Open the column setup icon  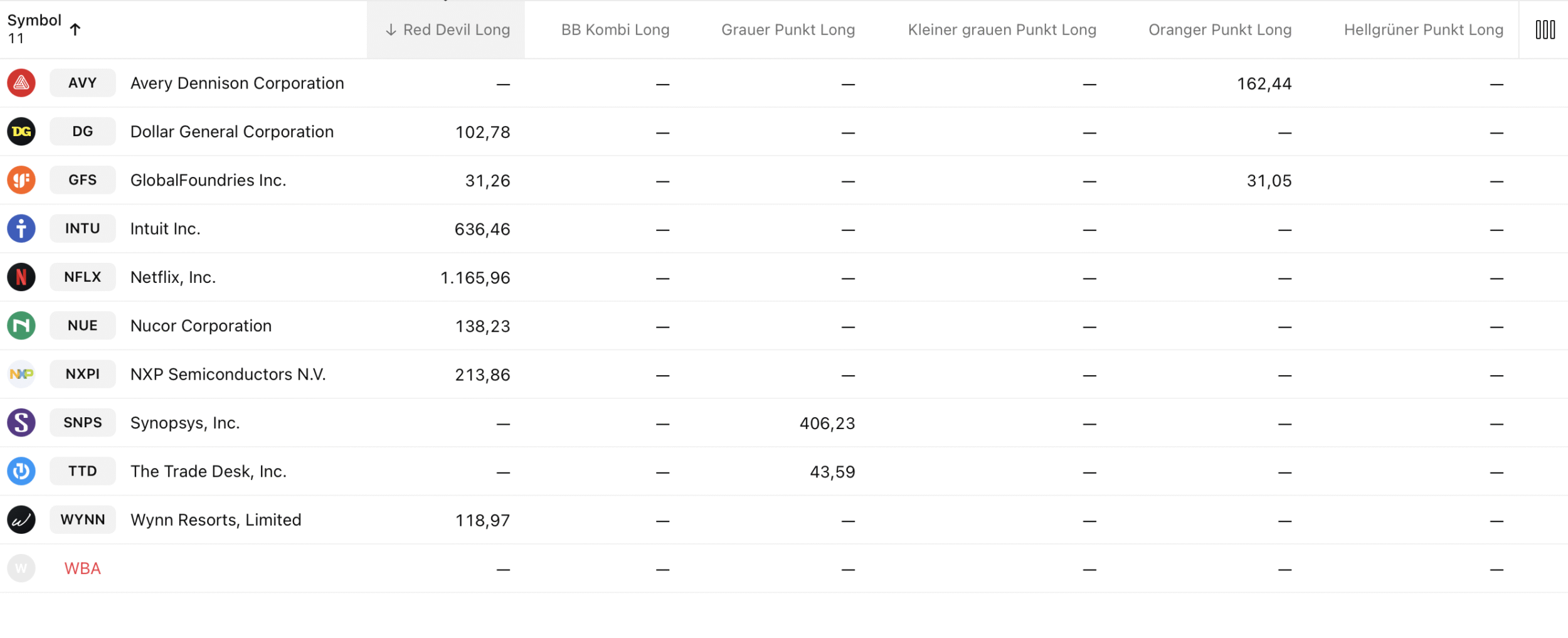point(1545,29)
